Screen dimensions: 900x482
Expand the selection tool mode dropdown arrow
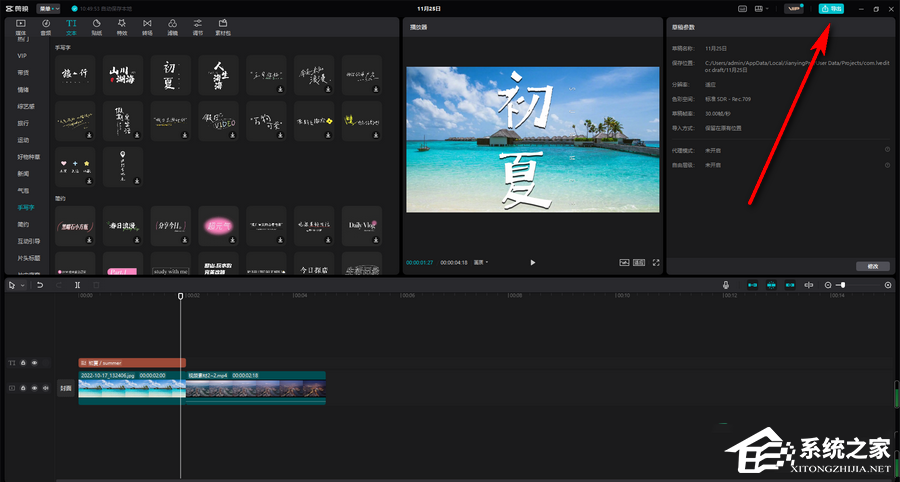[22, 285]
